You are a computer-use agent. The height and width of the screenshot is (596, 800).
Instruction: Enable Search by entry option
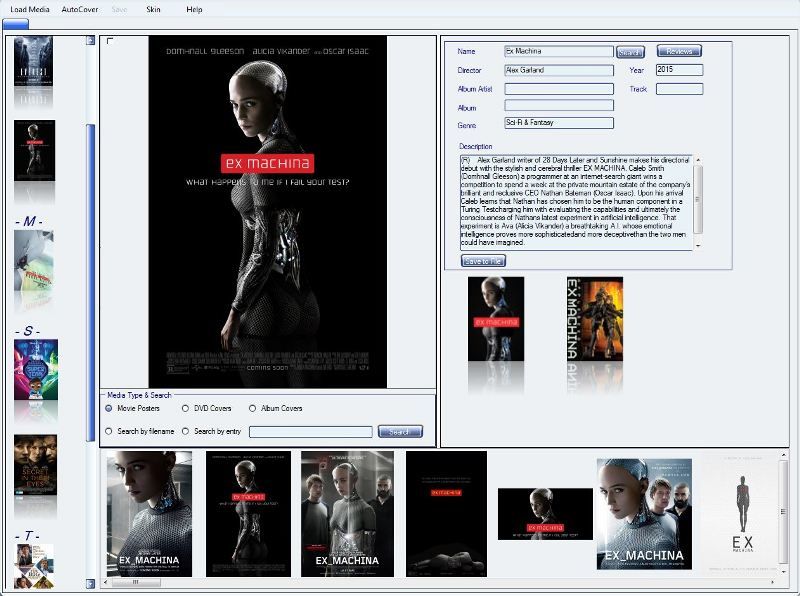(185, 431)
